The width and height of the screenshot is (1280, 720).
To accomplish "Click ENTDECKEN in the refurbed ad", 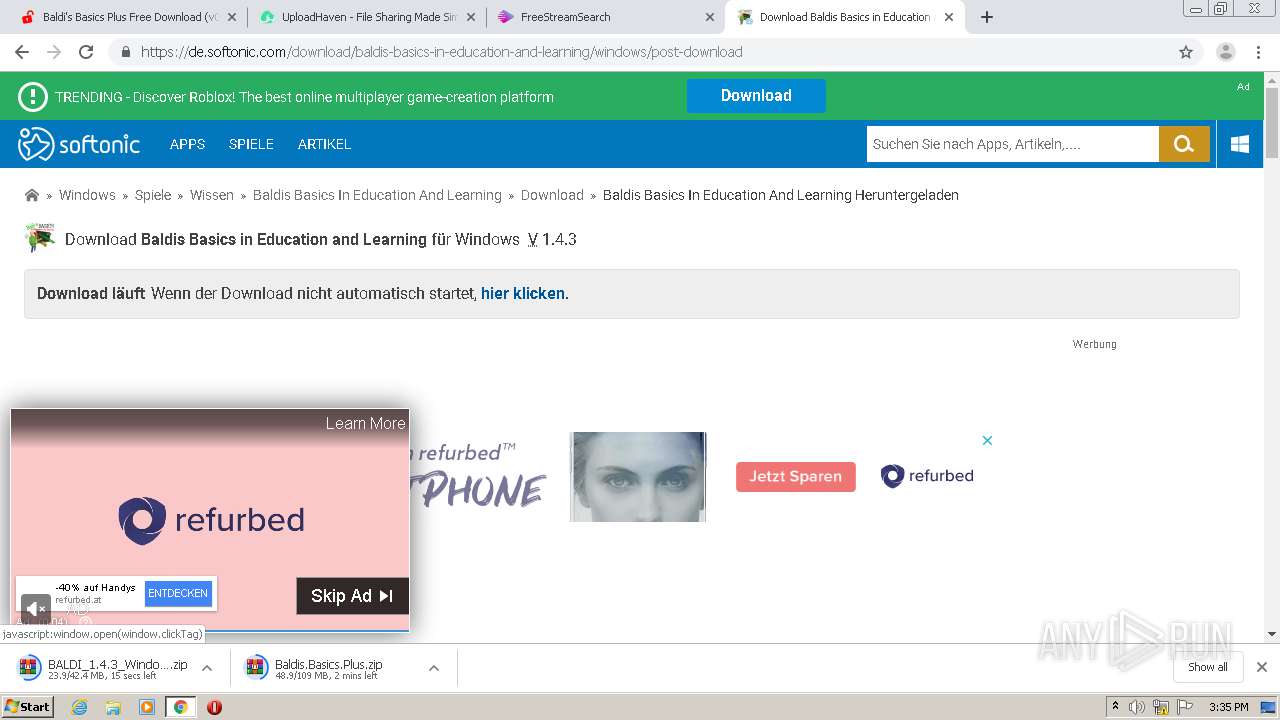I will click(x=178, y=593).
